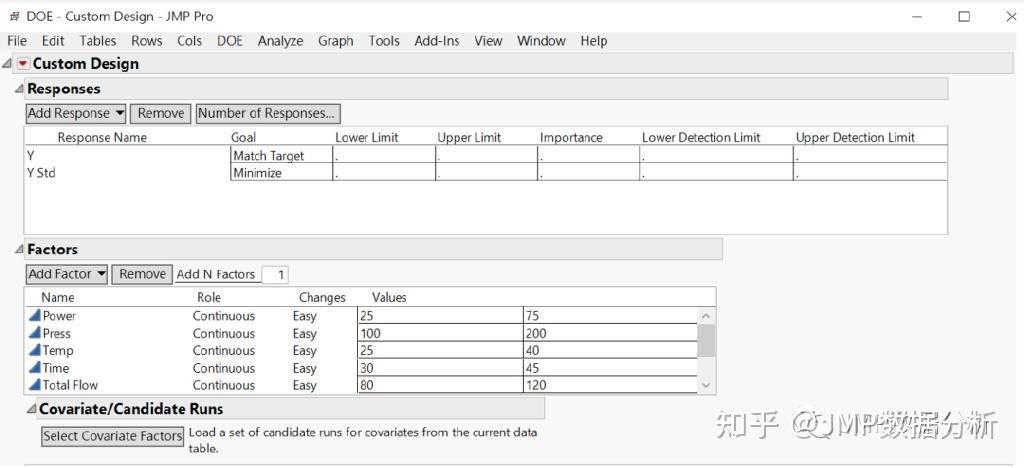Screen dimensions: 1024x468
Task: Click the JMP application icon in title bar
Action: (x=14, y=16)
